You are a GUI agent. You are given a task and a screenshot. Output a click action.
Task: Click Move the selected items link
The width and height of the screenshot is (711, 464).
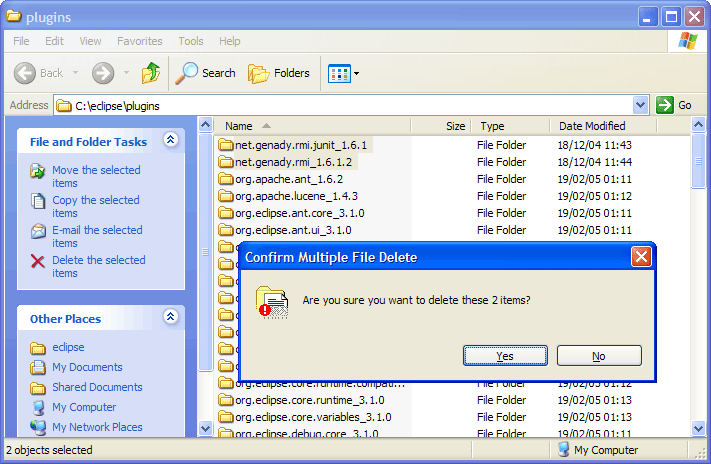tap(96, 176)
